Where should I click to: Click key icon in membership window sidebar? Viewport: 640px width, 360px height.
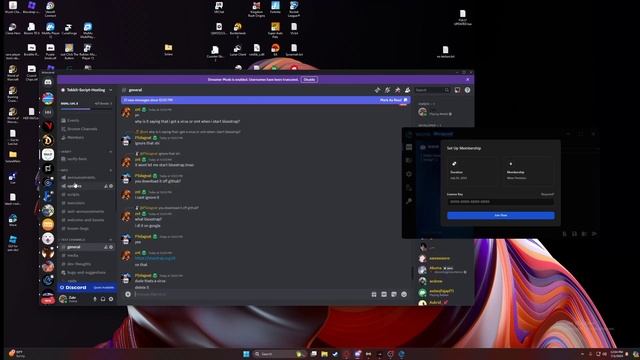click(x=409, y=201)
